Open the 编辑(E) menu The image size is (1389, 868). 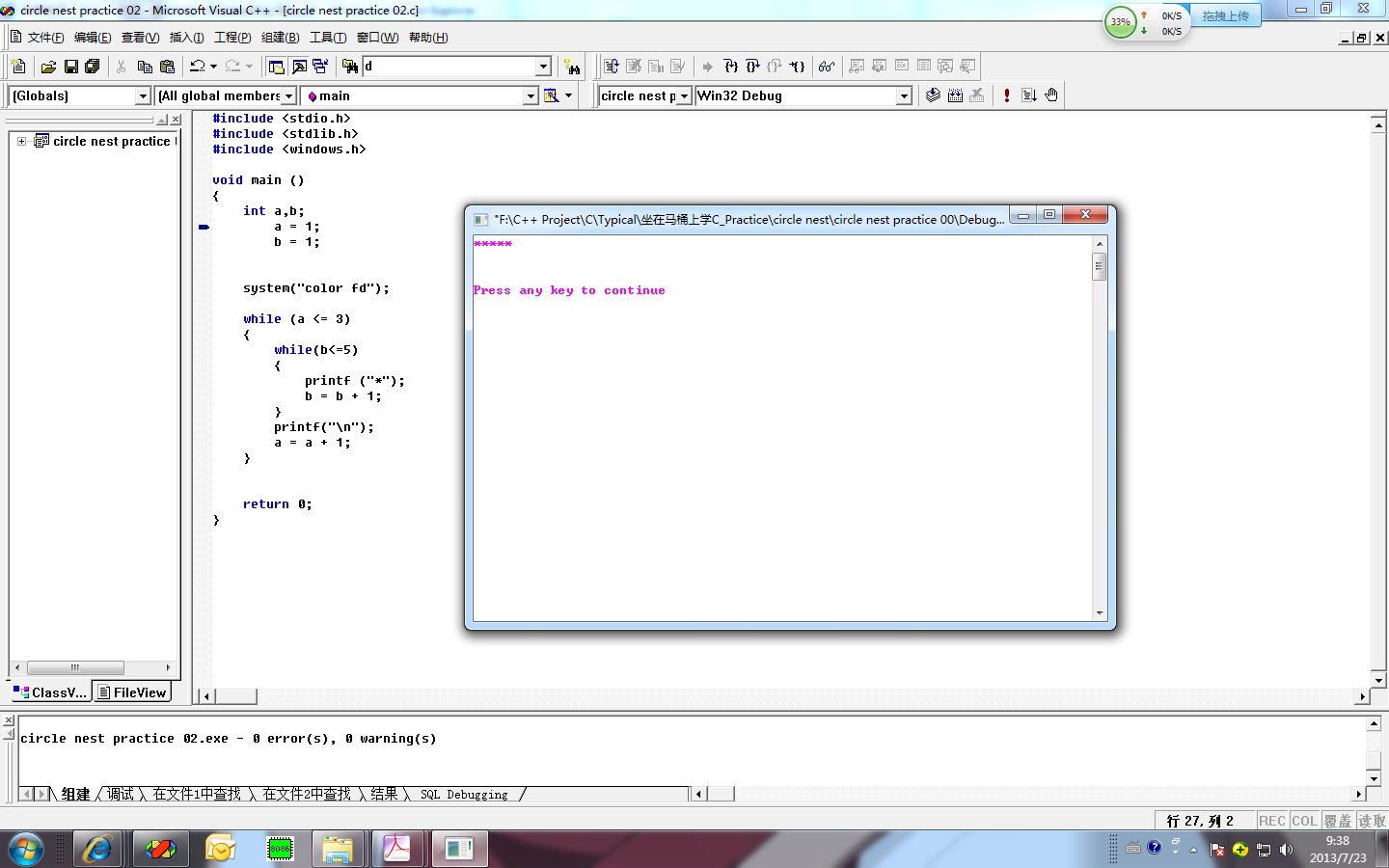(x=93, y=38)
